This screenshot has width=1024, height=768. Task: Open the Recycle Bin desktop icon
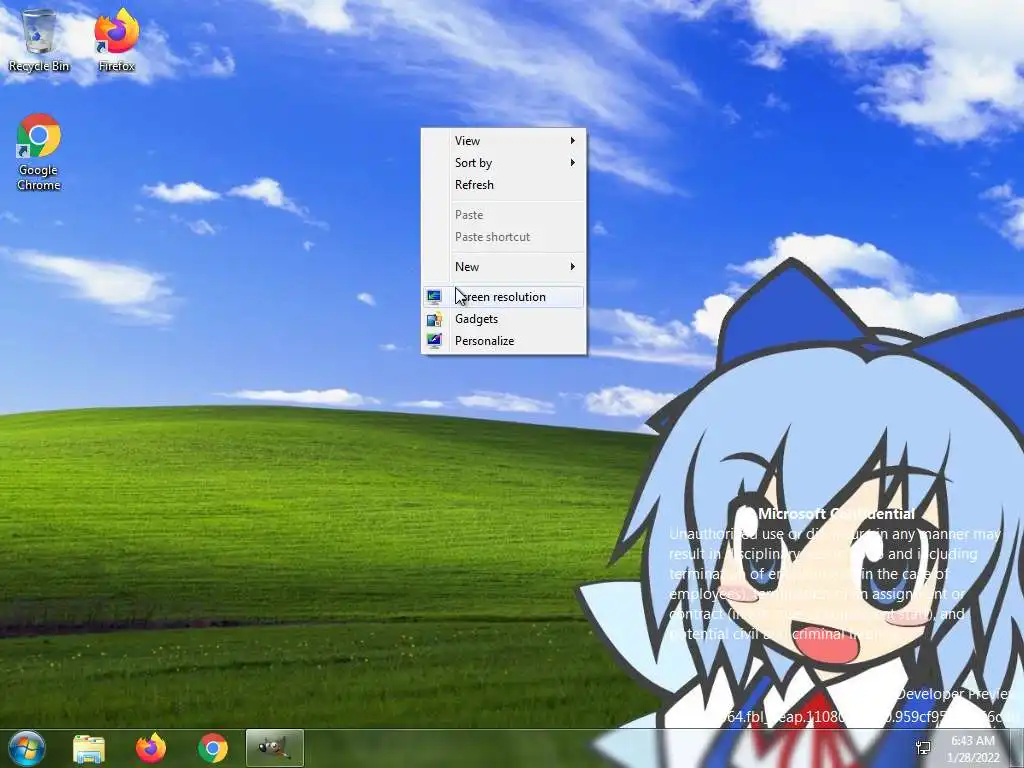[39, 40]
